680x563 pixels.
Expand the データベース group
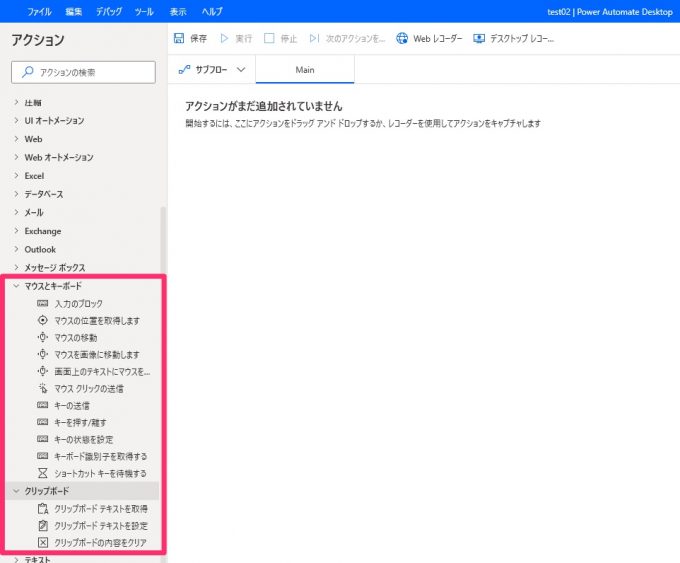click(16, 194)
